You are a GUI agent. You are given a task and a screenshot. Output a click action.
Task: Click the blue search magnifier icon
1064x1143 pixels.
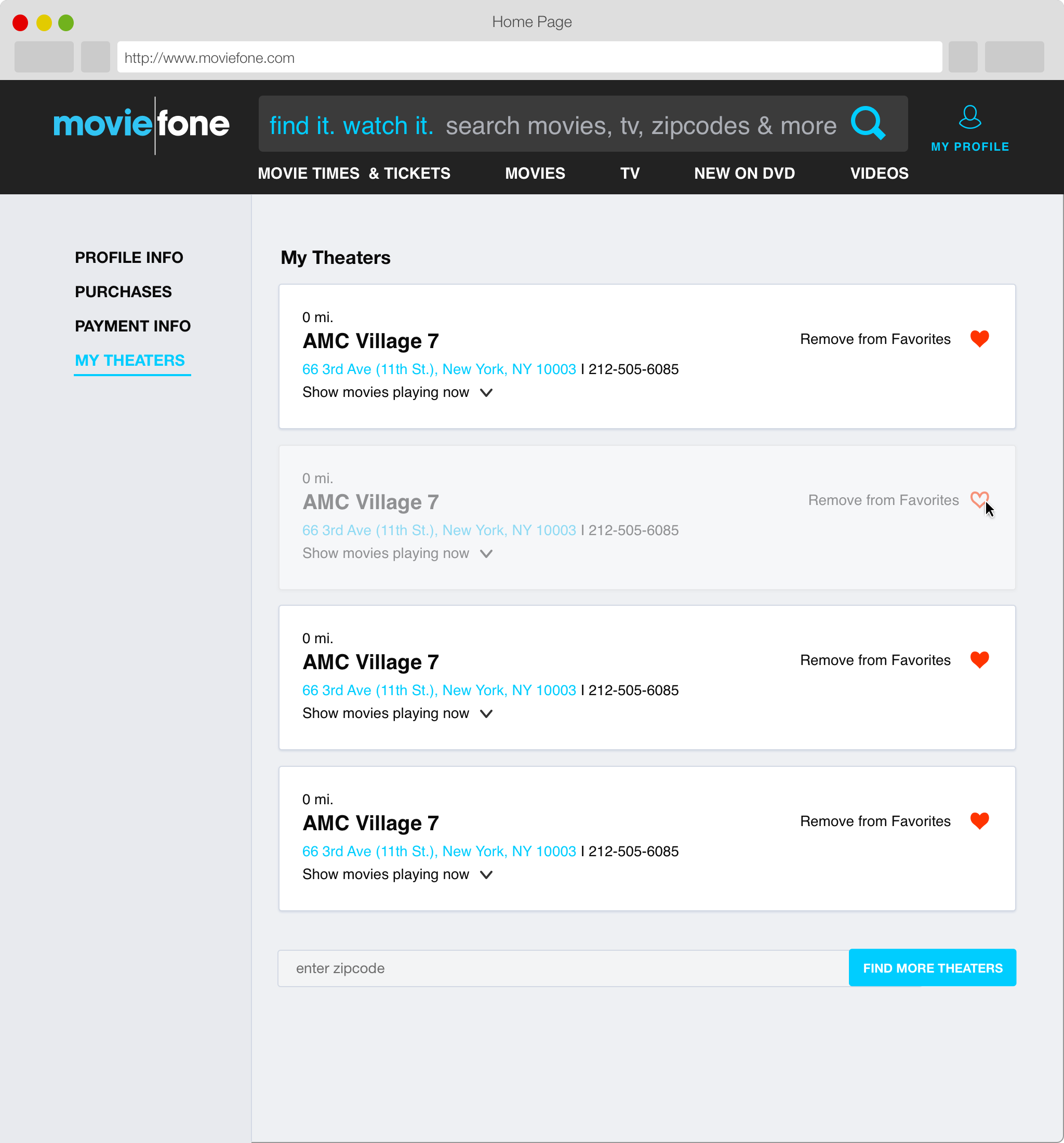click(x=868, y=123)
